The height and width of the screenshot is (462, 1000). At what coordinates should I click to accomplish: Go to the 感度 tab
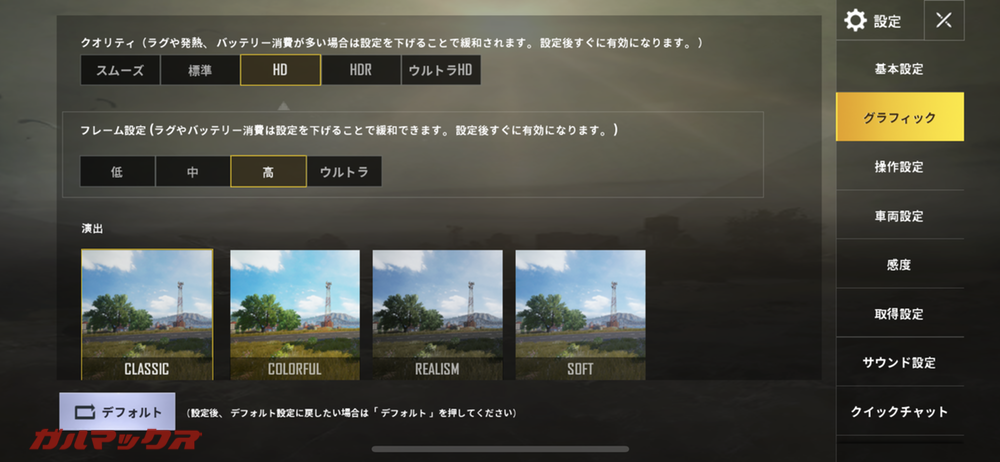[899, 264]
